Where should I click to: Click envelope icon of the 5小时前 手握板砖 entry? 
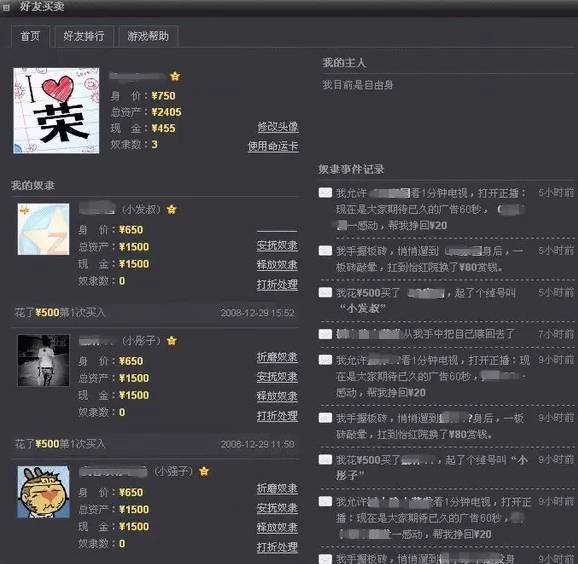pyautogui.click(x=325, y=251)
